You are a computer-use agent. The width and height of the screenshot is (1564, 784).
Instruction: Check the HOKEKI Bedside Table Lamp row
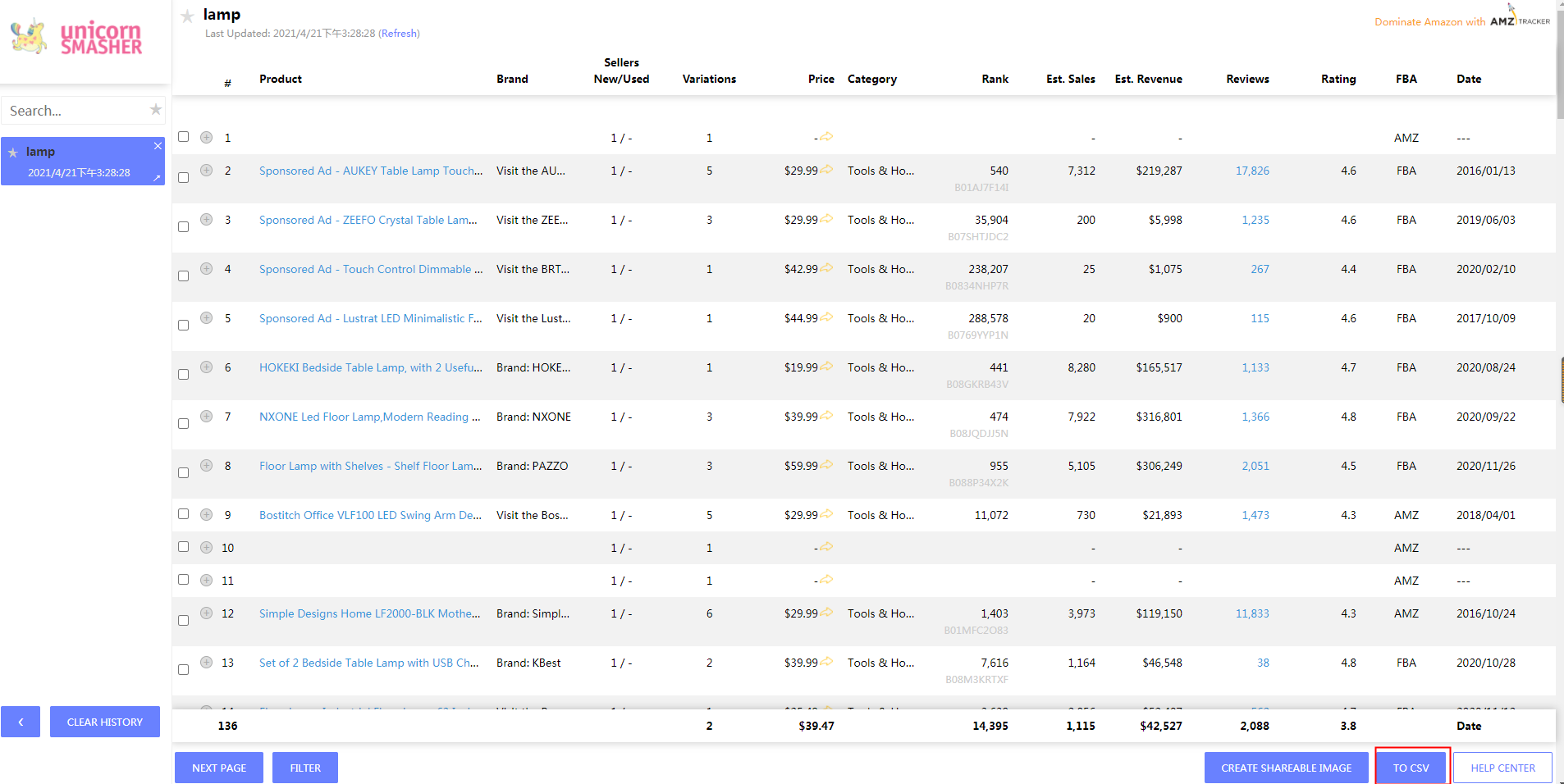click(184, 374)
